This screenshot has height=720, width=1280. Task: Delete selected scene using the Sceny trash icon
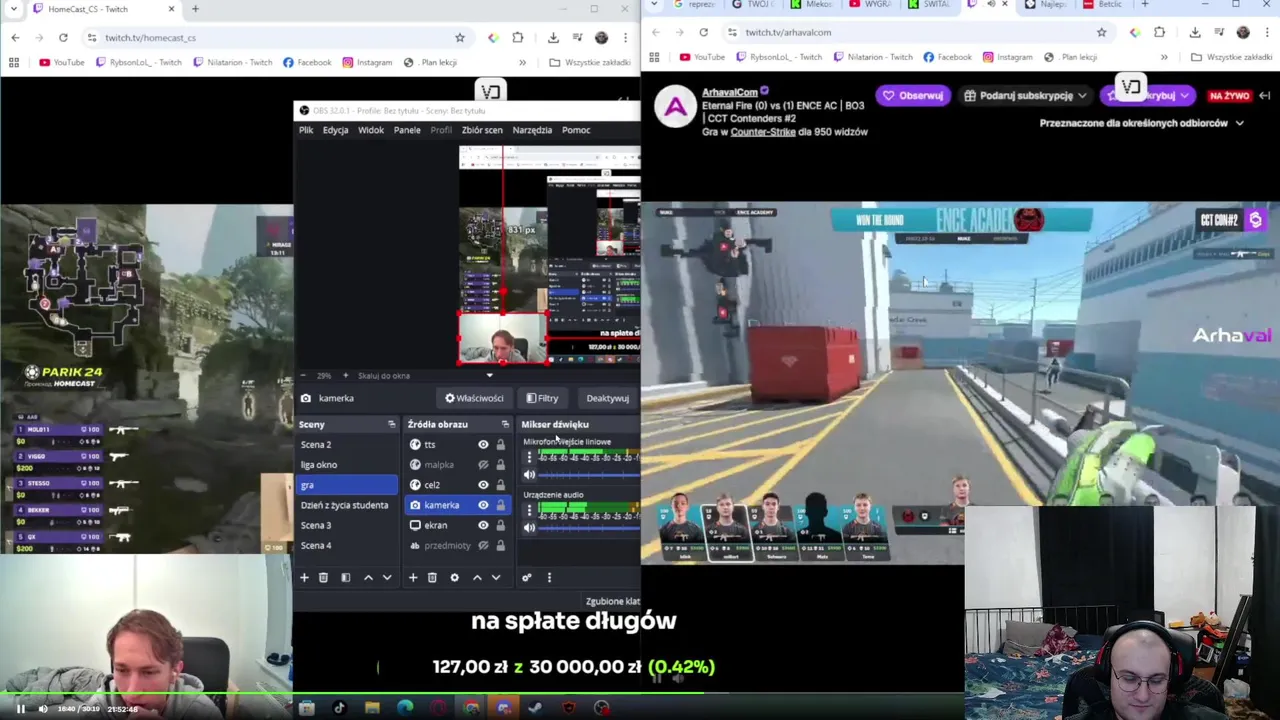pyautogui.click(x=323, y=577)
